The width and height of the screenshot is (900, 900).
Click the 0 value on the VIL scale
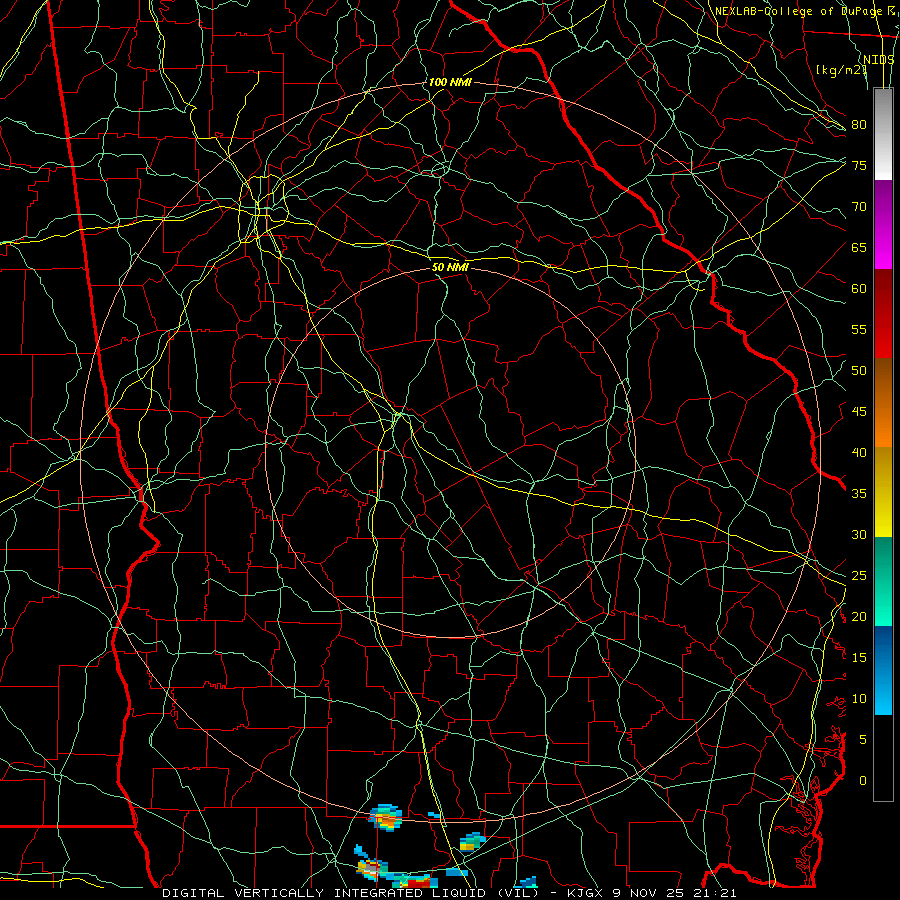pos(863,781)
